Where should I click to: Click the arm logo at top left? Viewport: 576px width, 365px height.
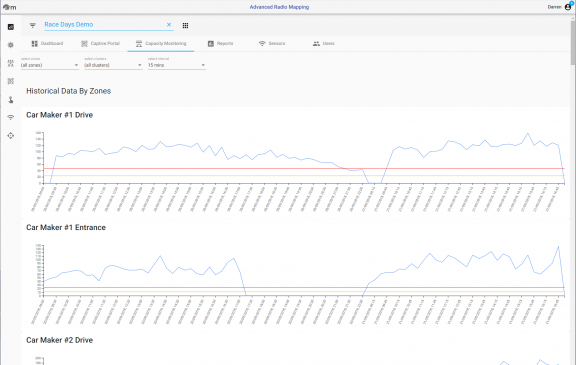10,7
